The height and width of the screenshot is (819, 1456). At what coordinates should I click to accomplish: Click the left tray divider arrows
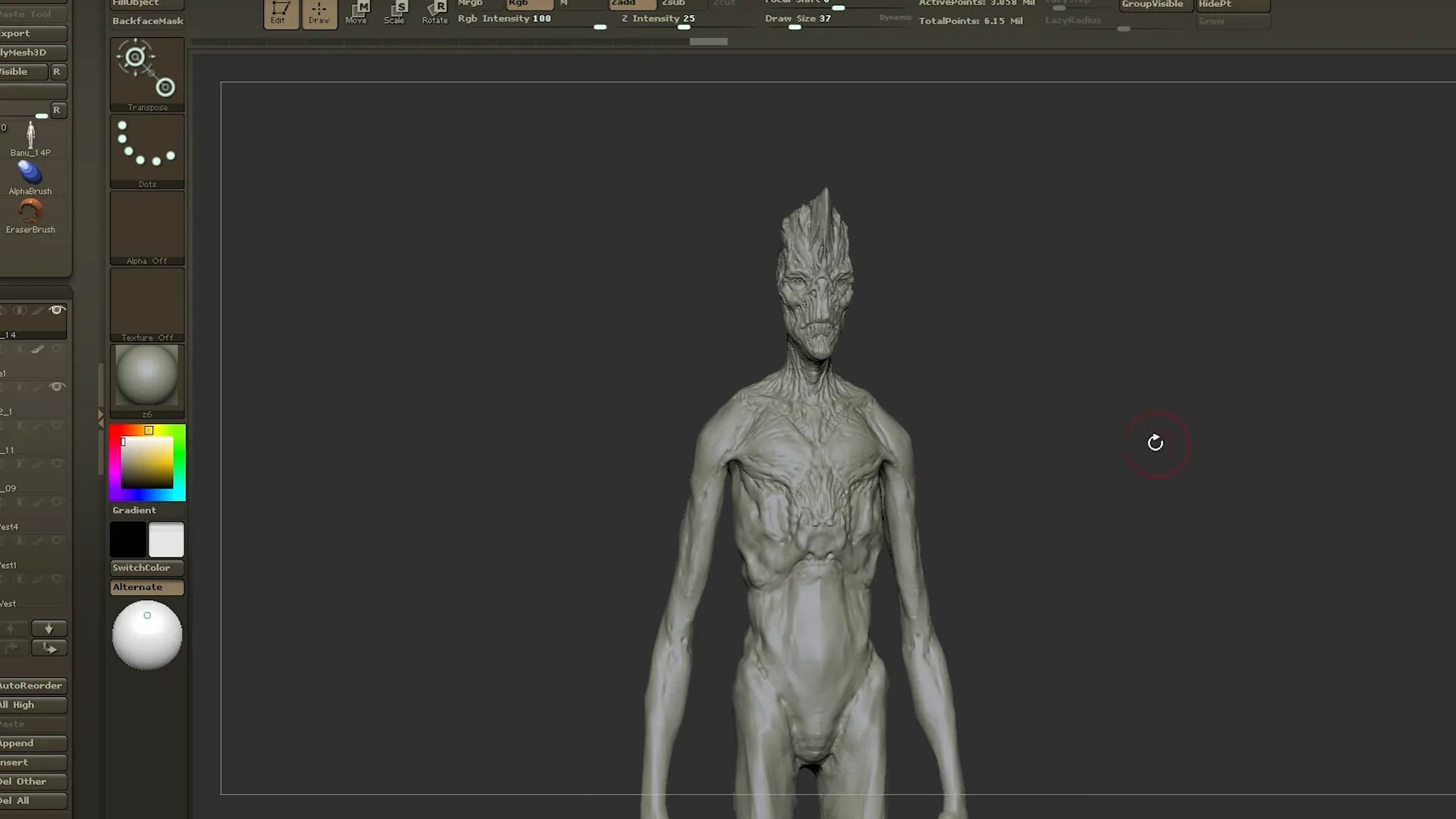pyautogui.click(x=100, y=417)
